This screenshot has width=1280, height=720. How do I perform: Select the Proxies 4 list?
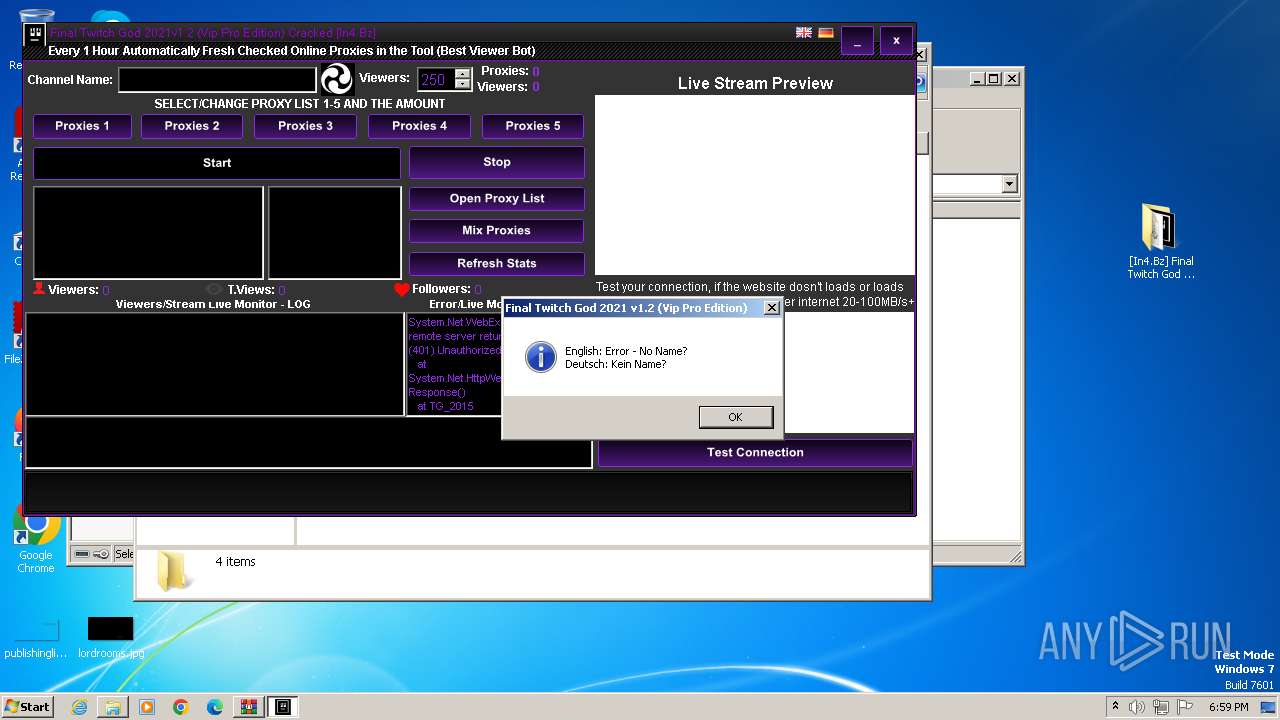point(420,126)
